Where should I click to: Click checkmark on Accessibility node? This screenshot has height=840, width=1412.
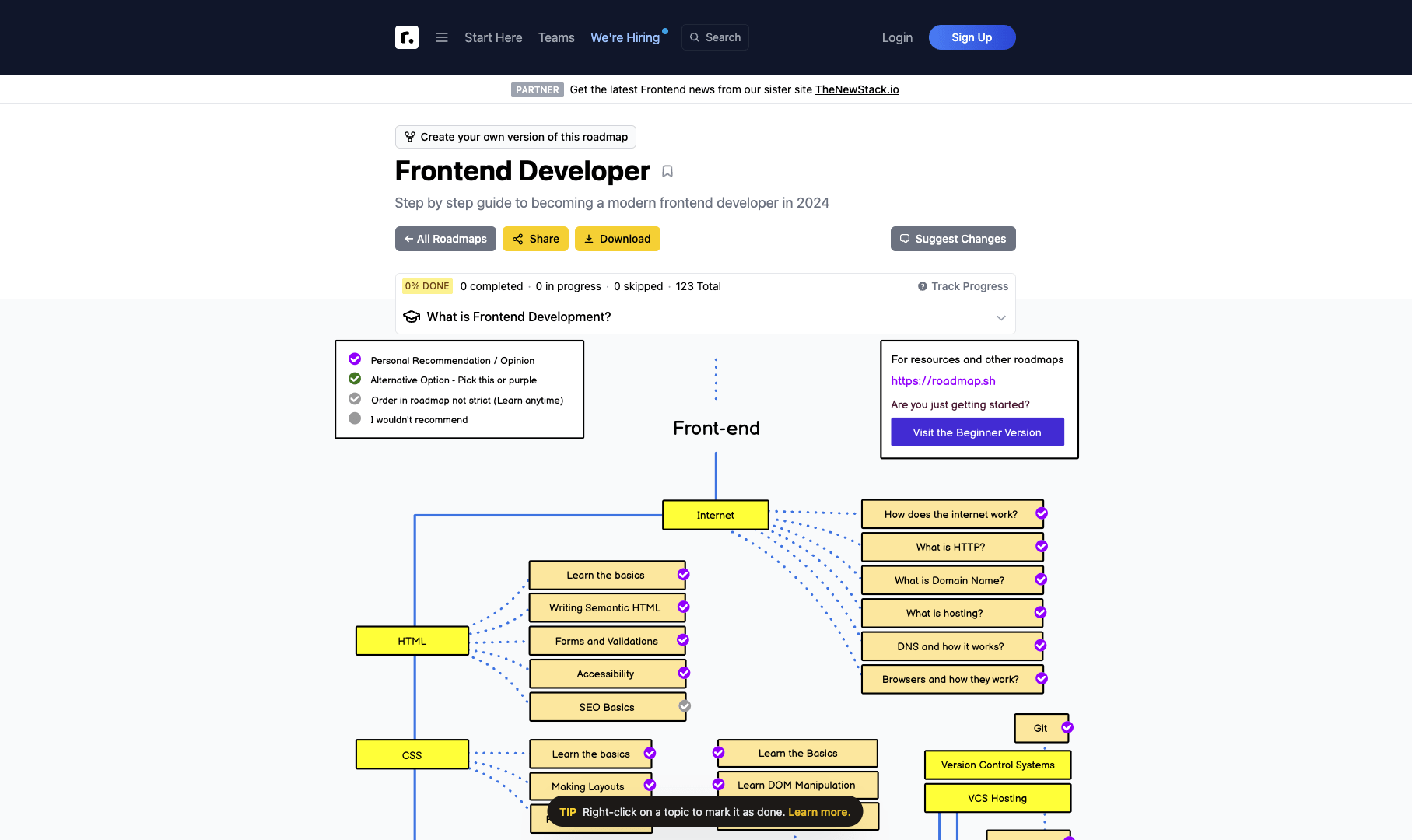pyautogui.click(x=684, y=674)
